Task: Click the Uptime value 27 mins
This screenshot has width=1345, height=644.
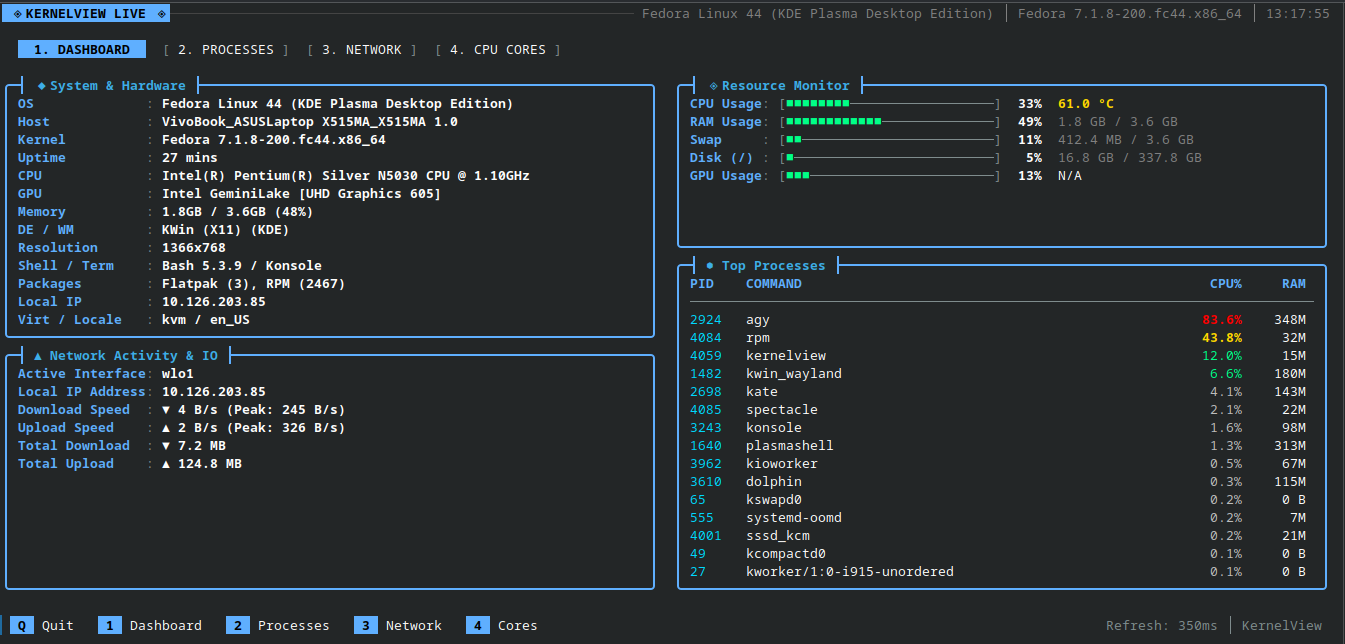Action: pos(190,157)
